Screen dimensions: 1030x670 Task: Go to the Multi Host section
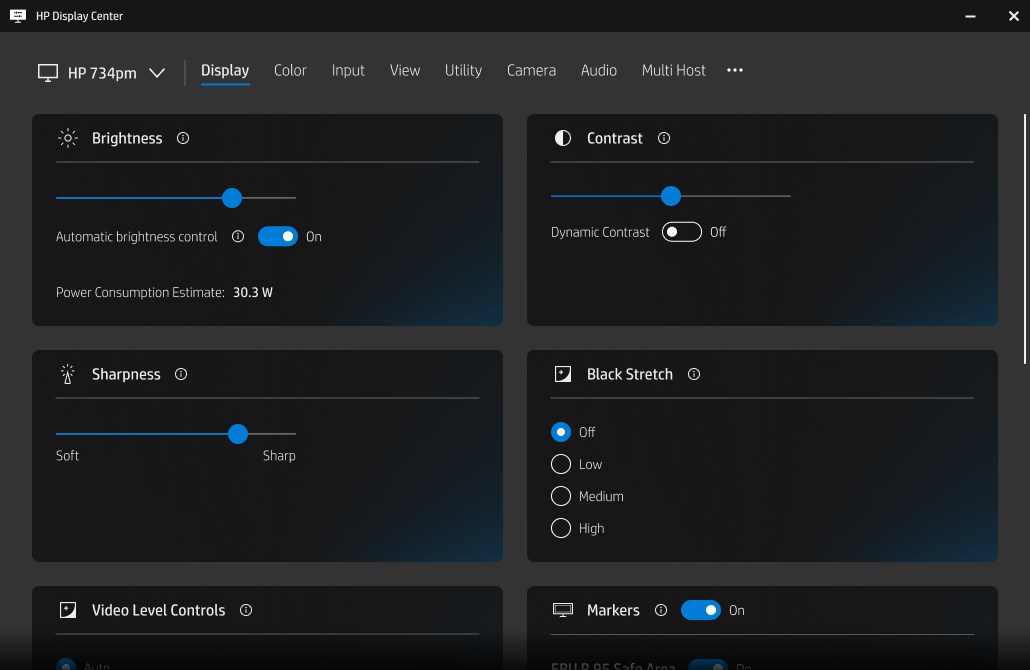(x=673, y=70)
